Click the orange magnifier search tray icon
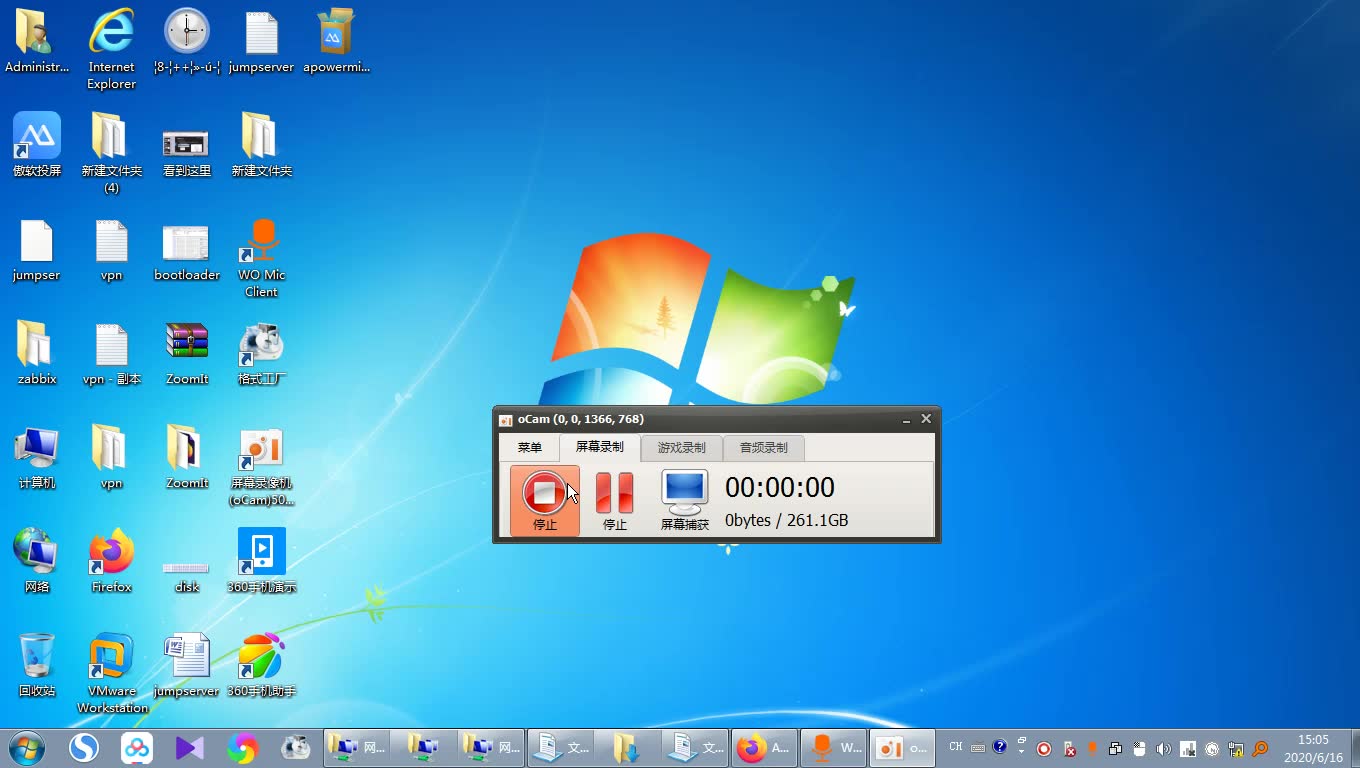 click(x=1260, y=748)
